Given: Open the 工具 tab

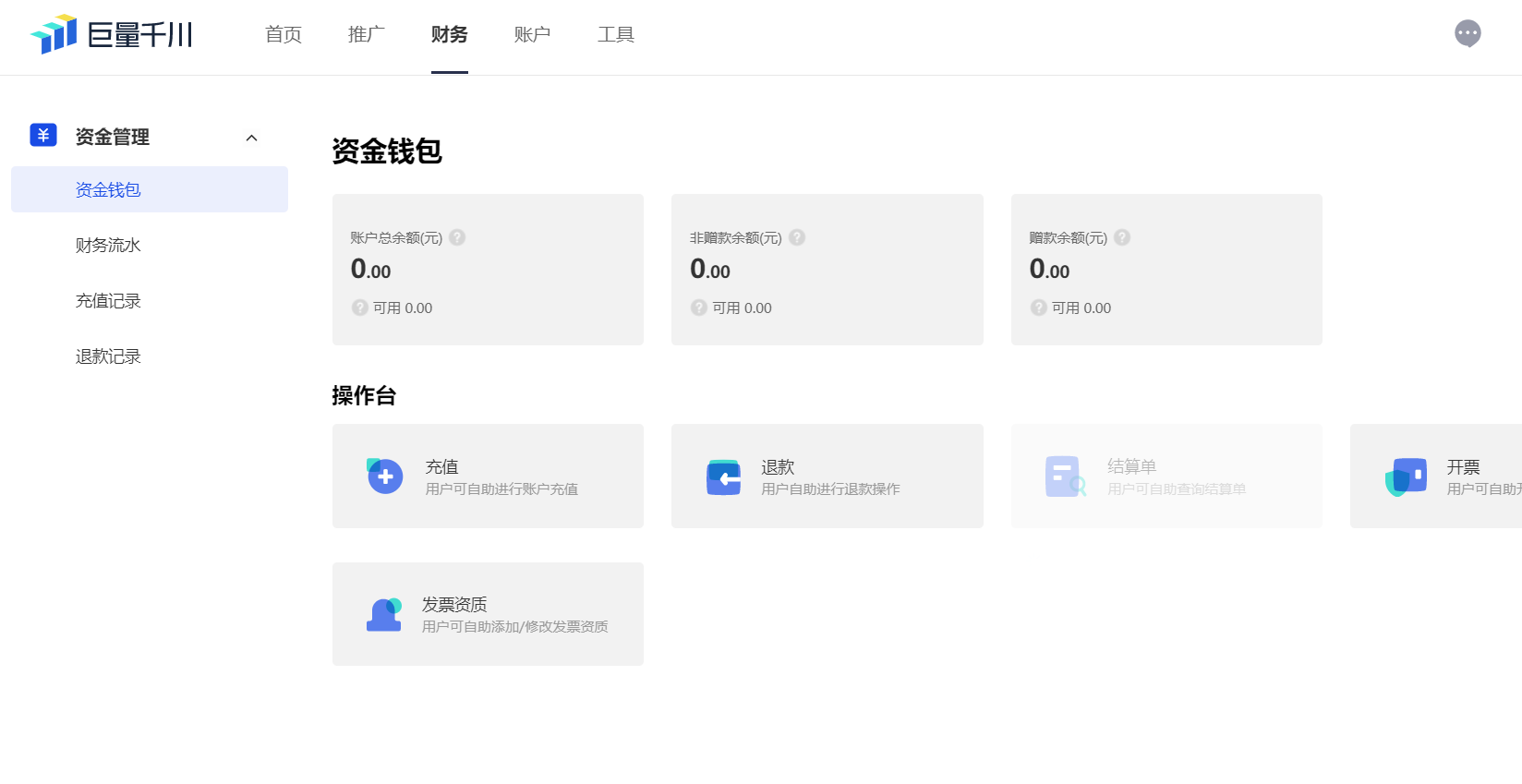Looking at the screenshot, I should click(616, 35).
